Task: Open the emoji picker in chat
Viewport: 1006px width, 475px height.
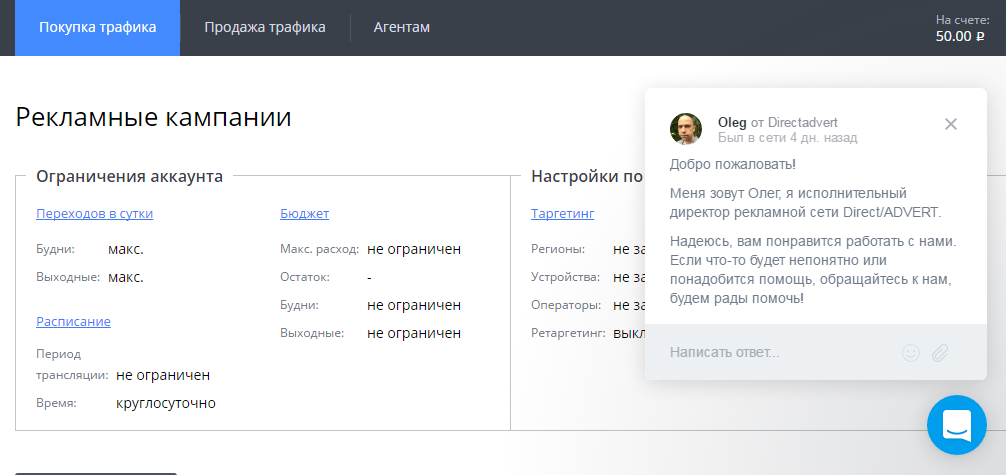Action: click(x=911, y=352)
